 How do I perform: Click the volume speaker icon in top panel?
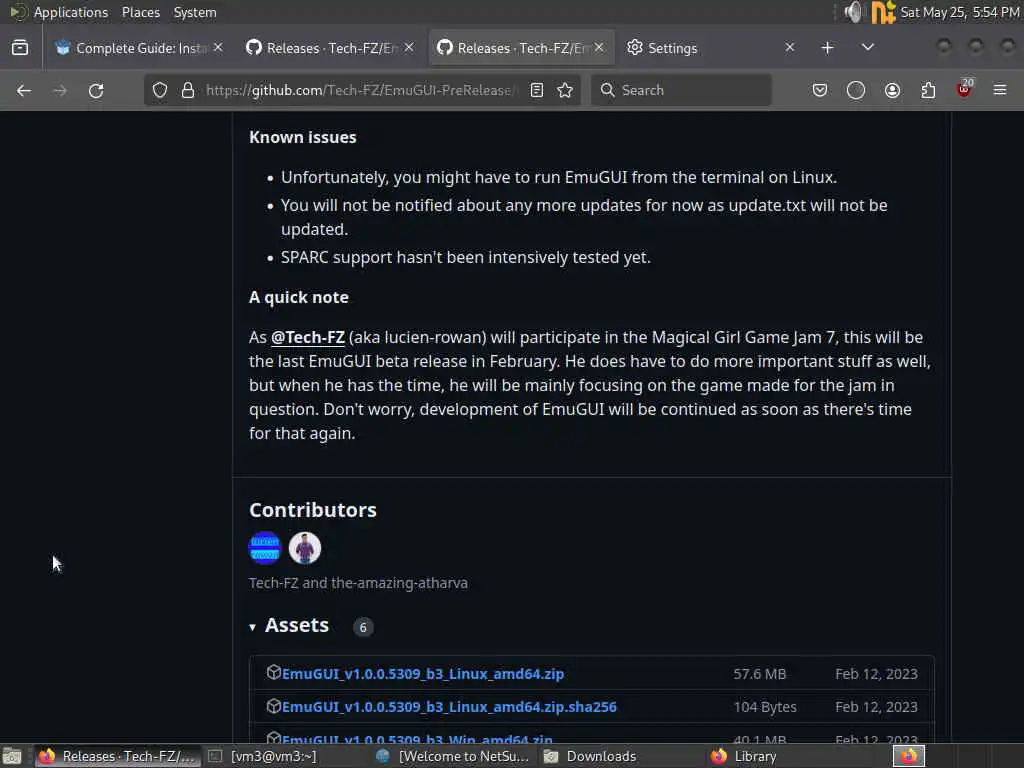click(x=853, y=12)
